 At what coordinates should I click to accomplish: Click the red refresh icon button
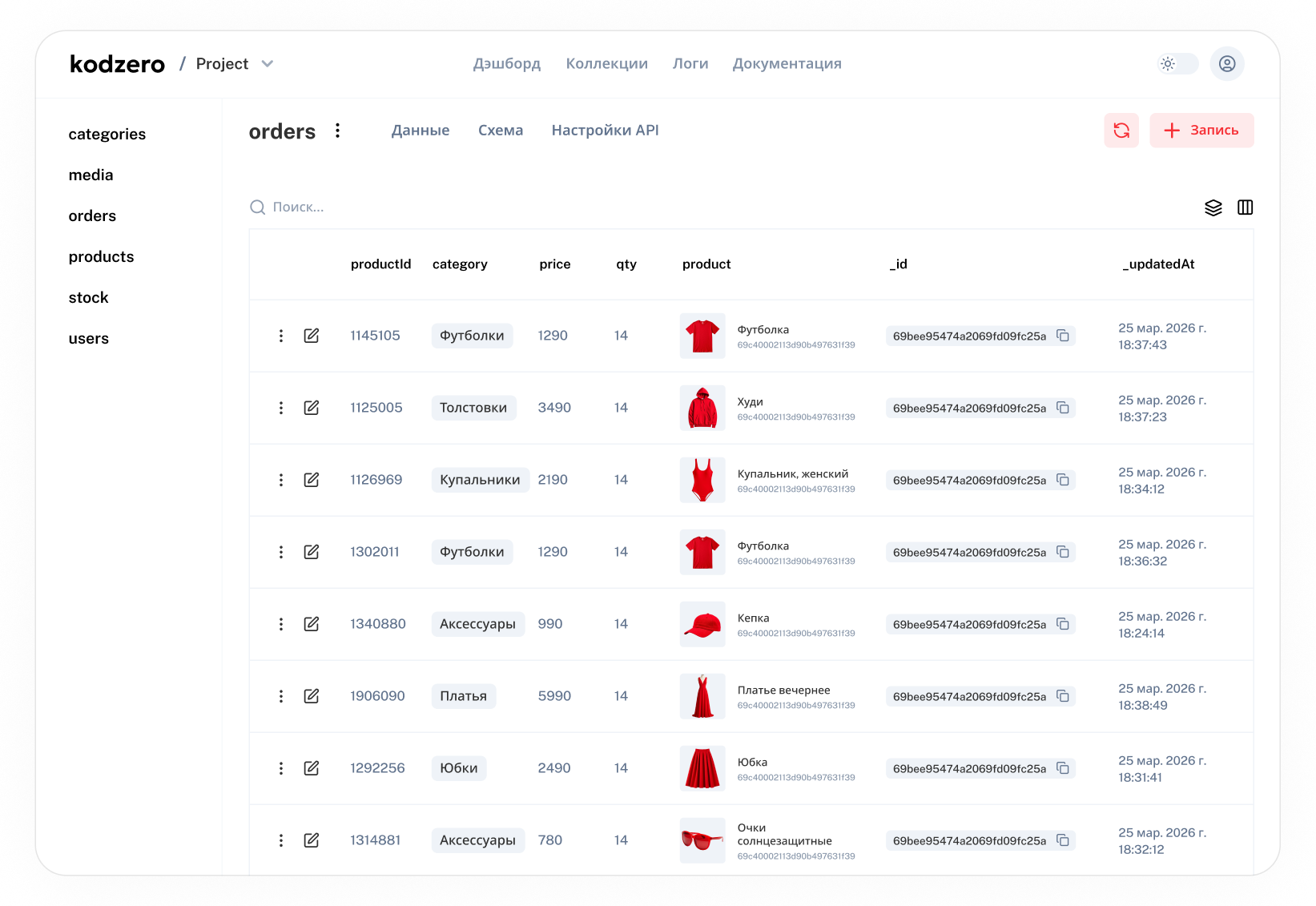click(1121, 131)
